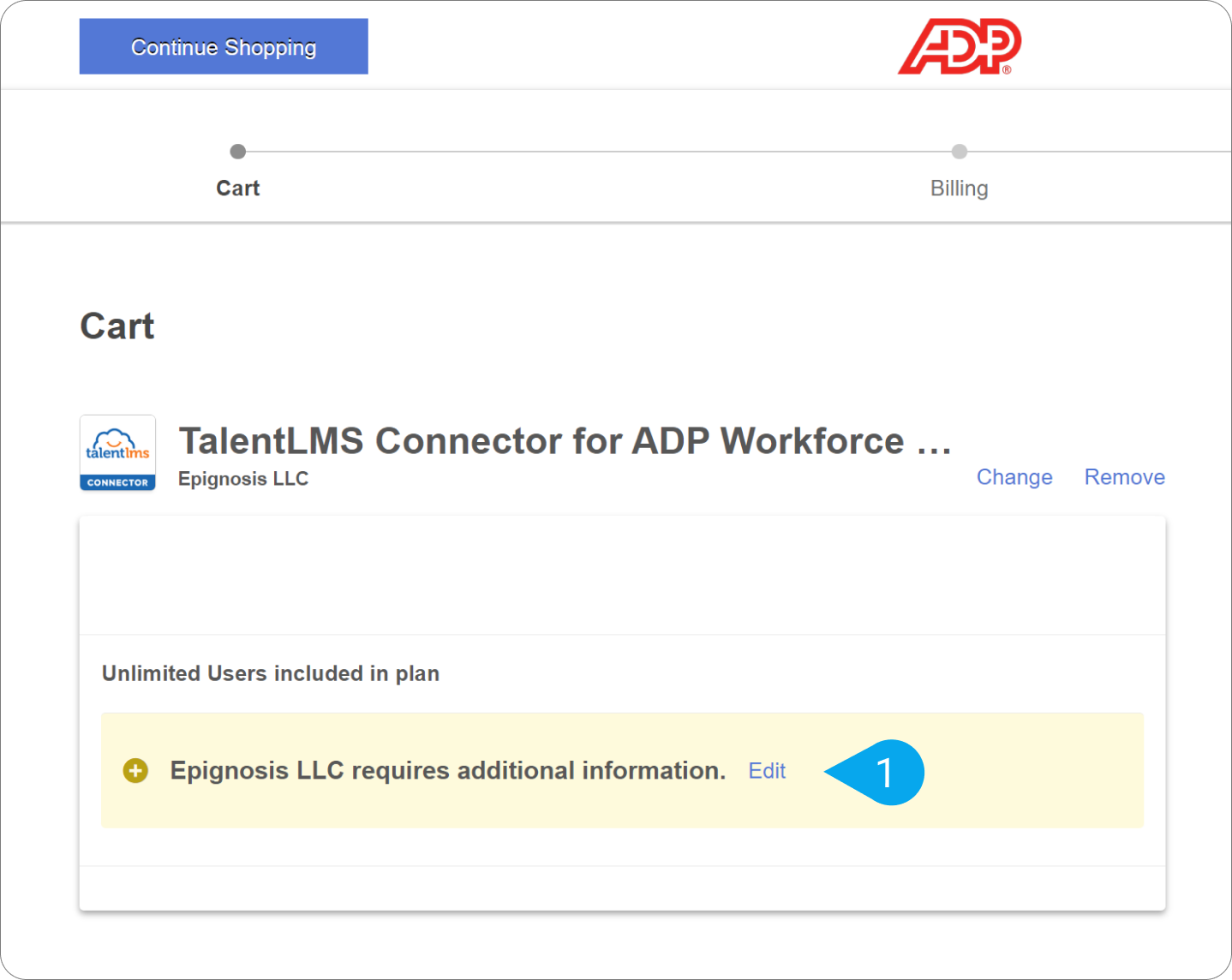Viewport: 1232px width, 980px height.
Task: Click the Billing step dot marker
Action: coord(960,152)
